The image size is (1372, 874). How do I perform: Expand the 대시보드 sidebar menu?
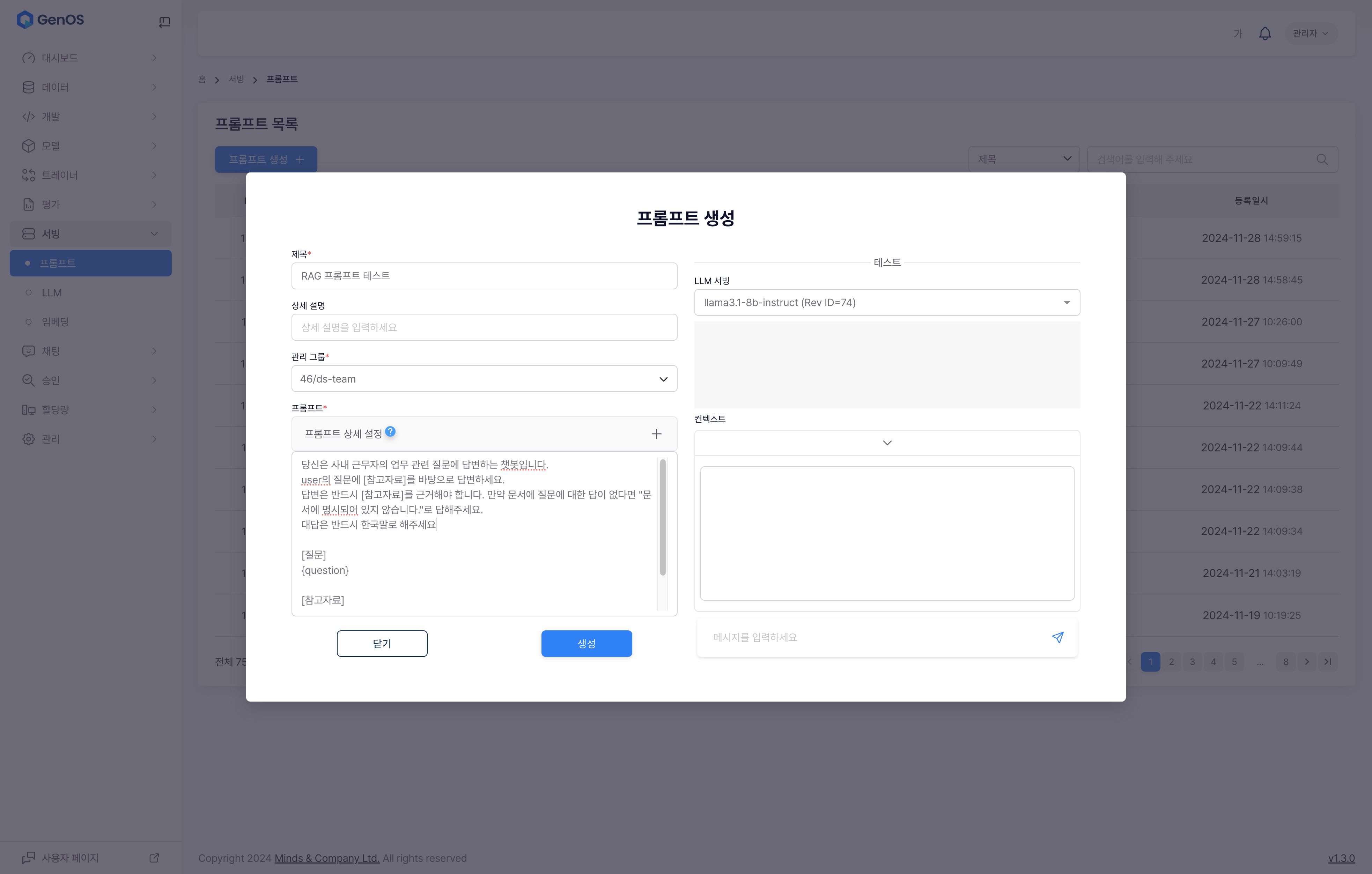(90, 58)
